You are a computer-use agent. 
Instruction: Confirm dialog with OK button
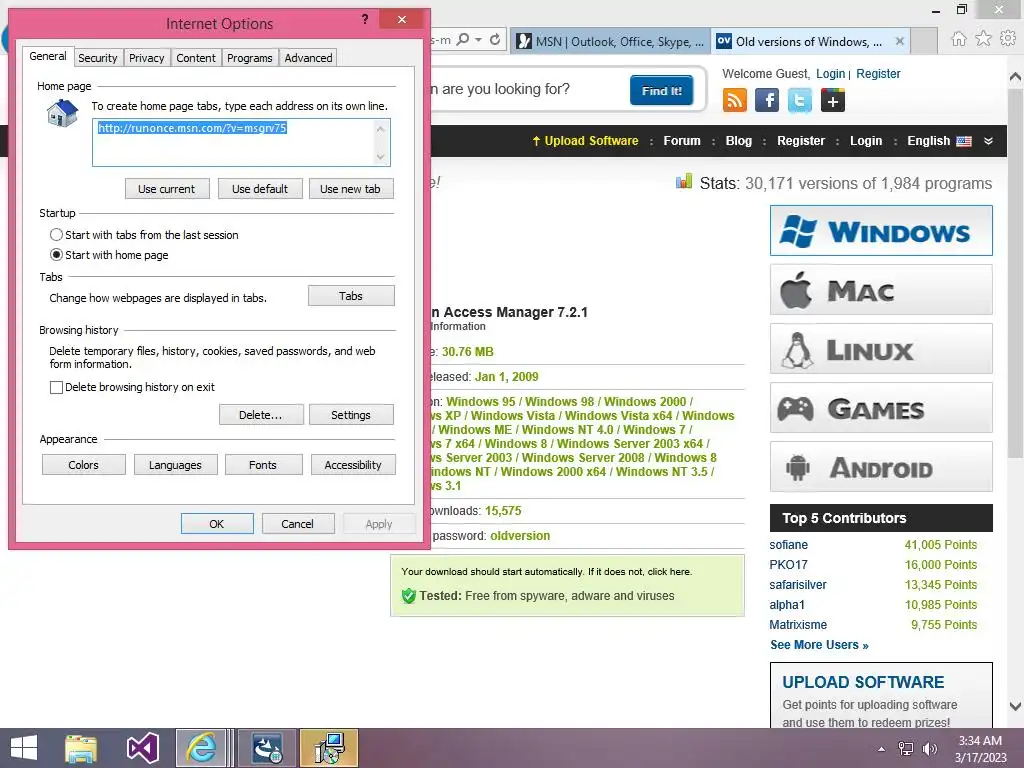click(217, 524)
